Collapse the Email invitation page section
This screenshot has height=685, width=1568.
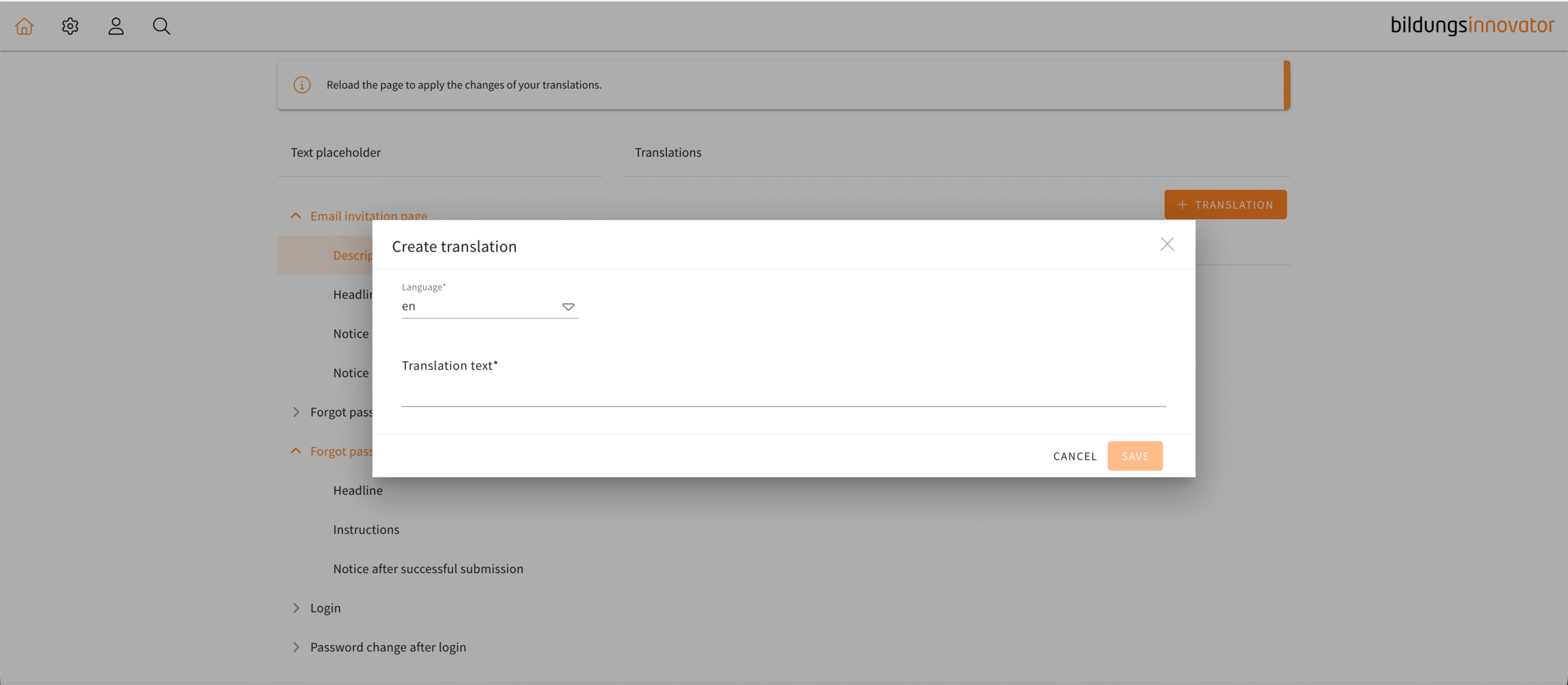pos(296,216)
